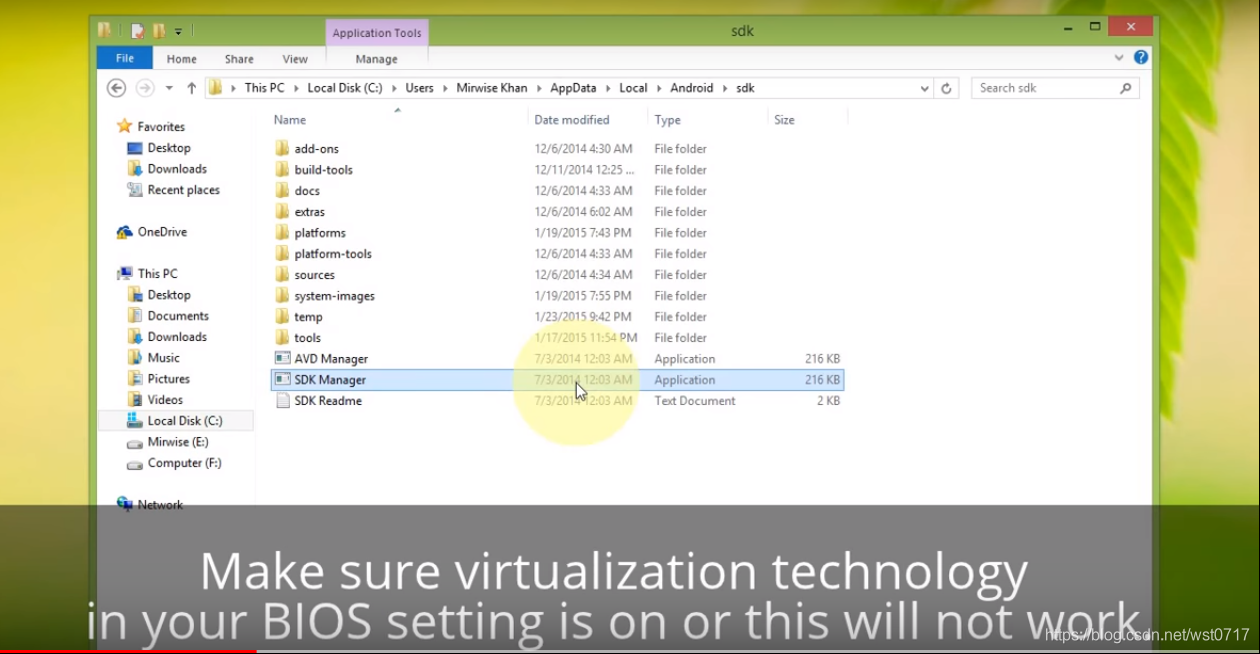Open the Help question mark icon
Image resolution: width=1260 pixels, height=654 pixels.
coord(1141,58)
